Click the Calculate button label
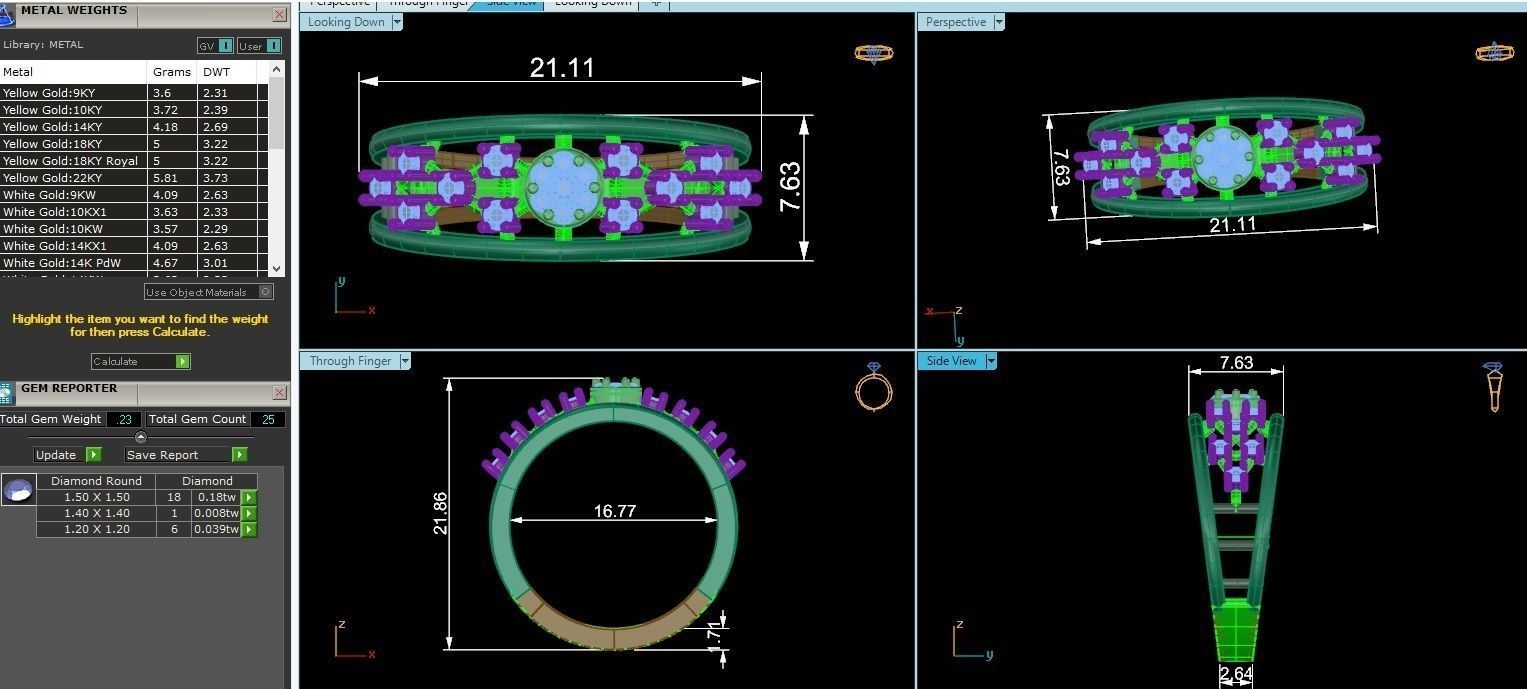1527x689 pixels. 115,362
